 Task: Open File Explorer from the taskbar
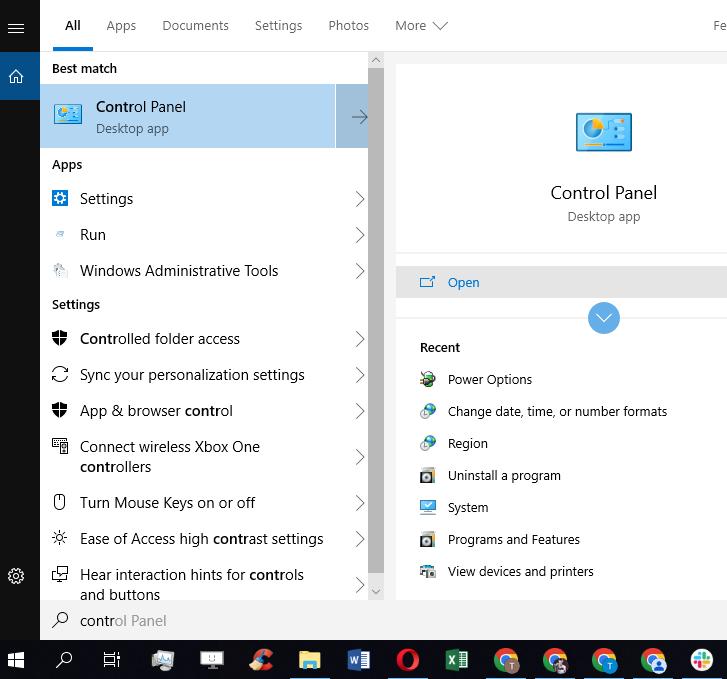(309, 660)
